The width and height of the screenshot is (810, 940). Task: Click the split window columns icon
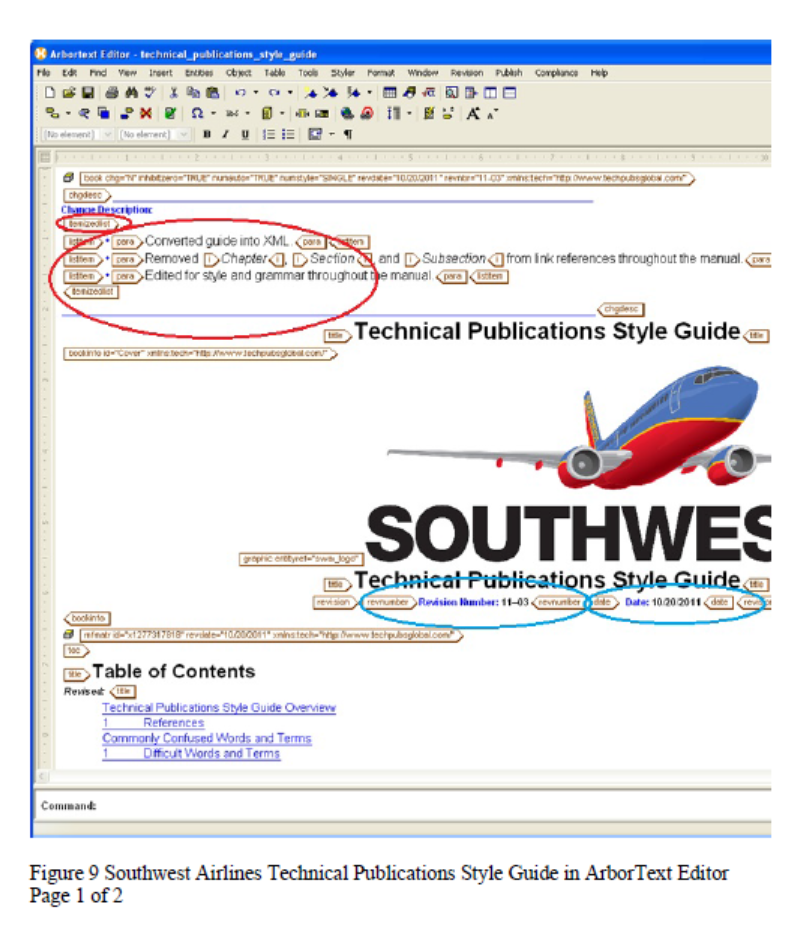(x=490, y=92)
